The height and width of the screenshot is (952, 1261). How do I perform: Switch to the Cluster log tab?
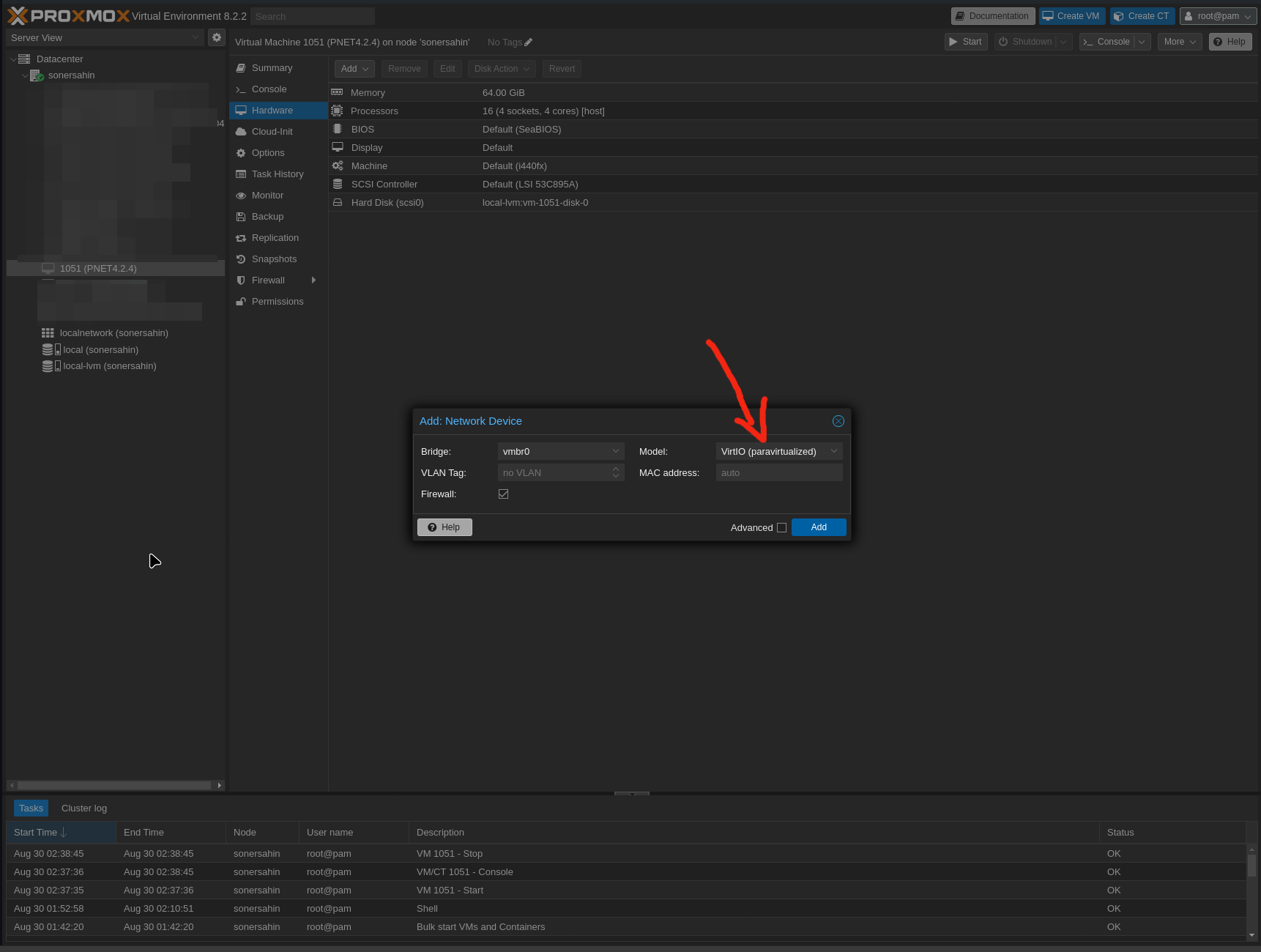click(x=84, y=808)
